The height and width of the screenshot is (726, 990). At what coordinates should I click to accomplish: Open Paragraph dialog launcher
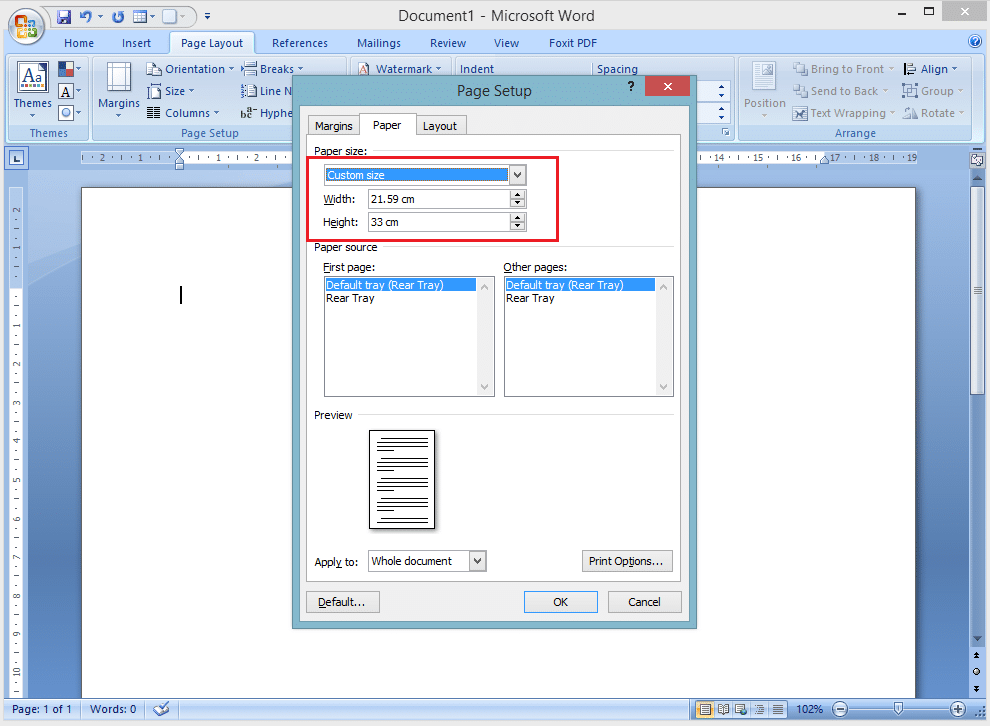(x=725, y=132)
